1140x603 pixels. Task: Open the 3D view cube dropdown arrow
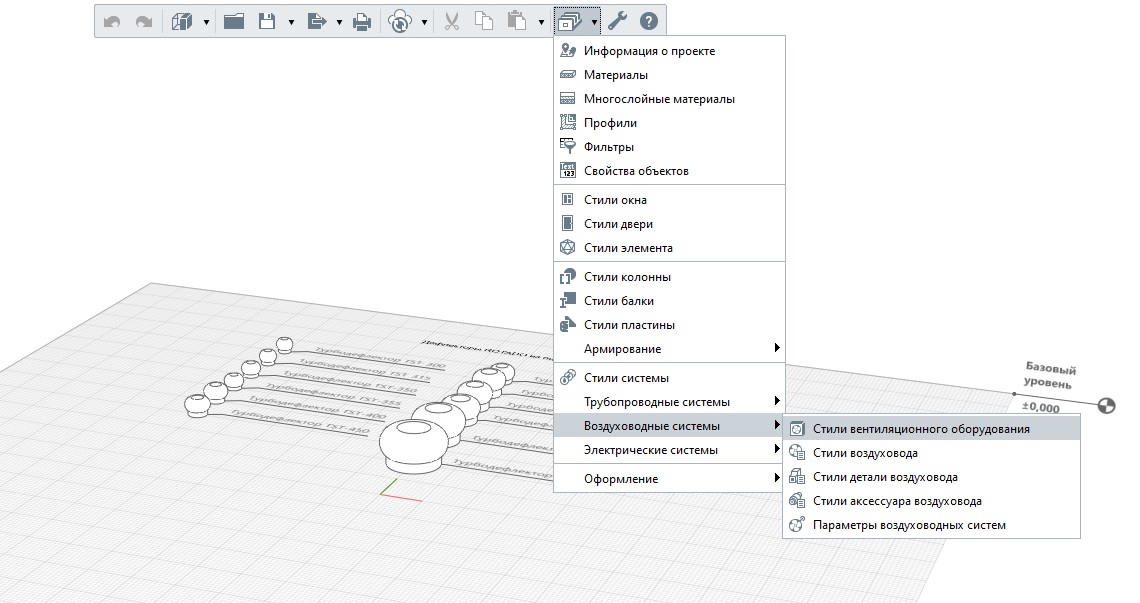(x=206, y=23)
